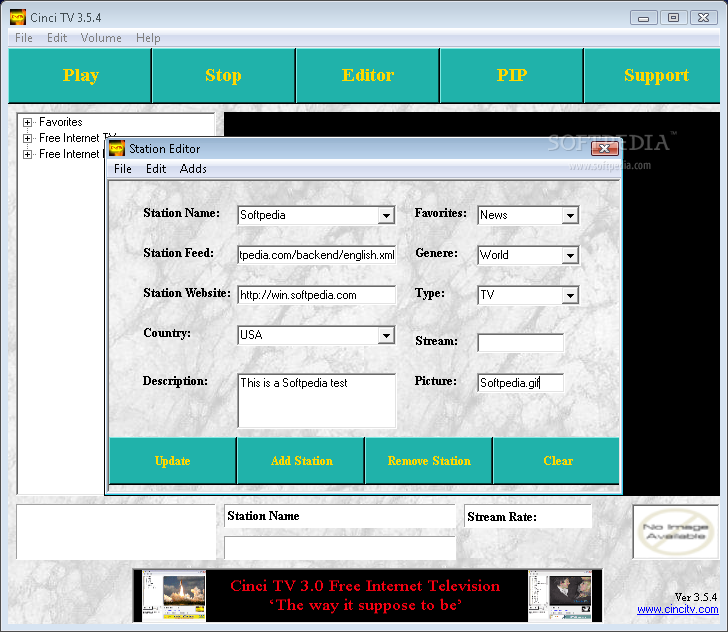Close the Station Editor dialog

point(604,149)
